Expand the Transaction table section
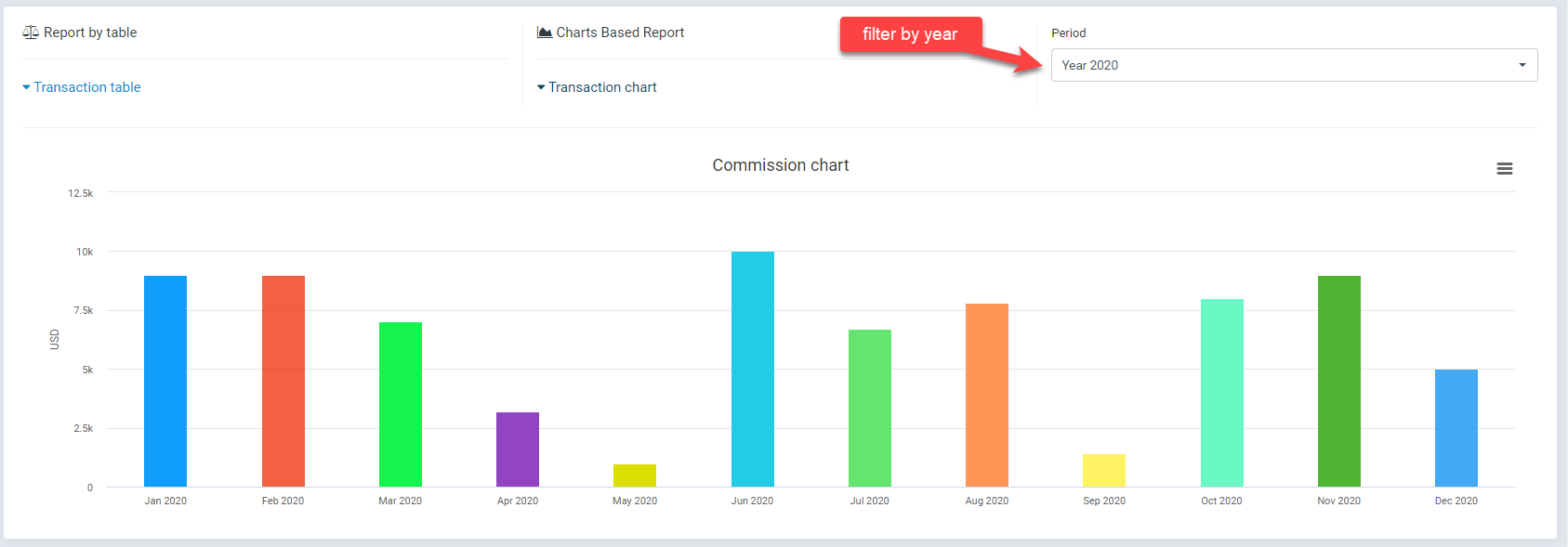The width and height of the screenshot is (1568, 547). (x=82, y=87)
